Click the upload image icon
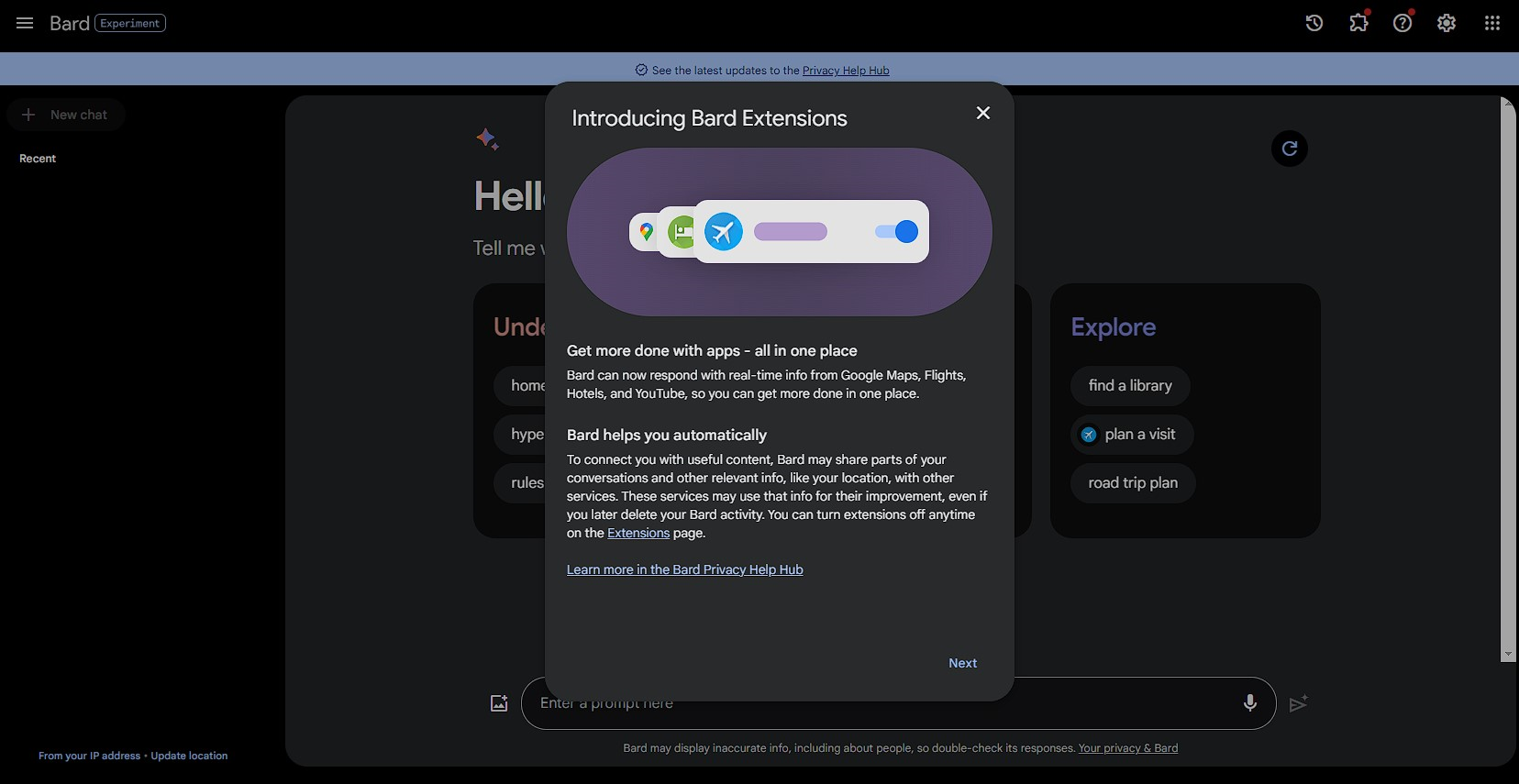Viewport: 1519px width, 784px height. 499,703
